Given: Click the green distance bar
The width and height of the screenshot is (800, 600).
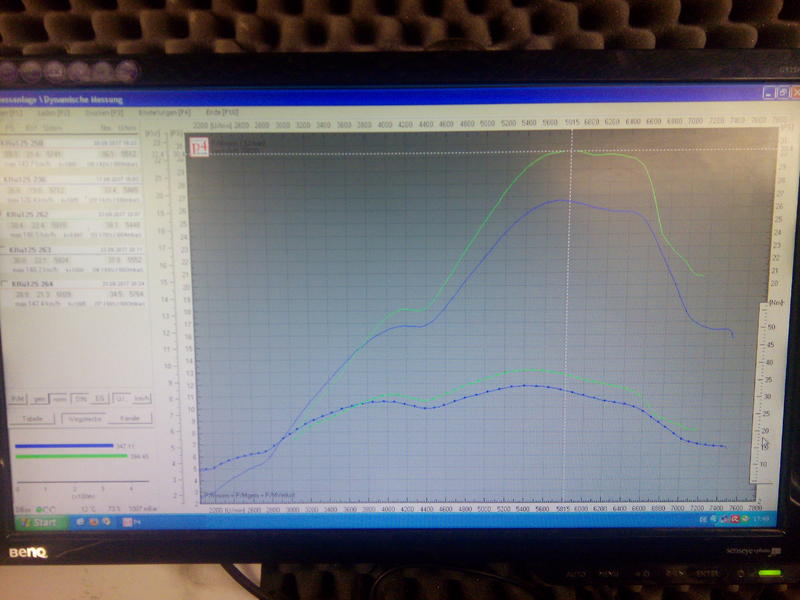Looking at the screenshot, I should tap(71, 456).
